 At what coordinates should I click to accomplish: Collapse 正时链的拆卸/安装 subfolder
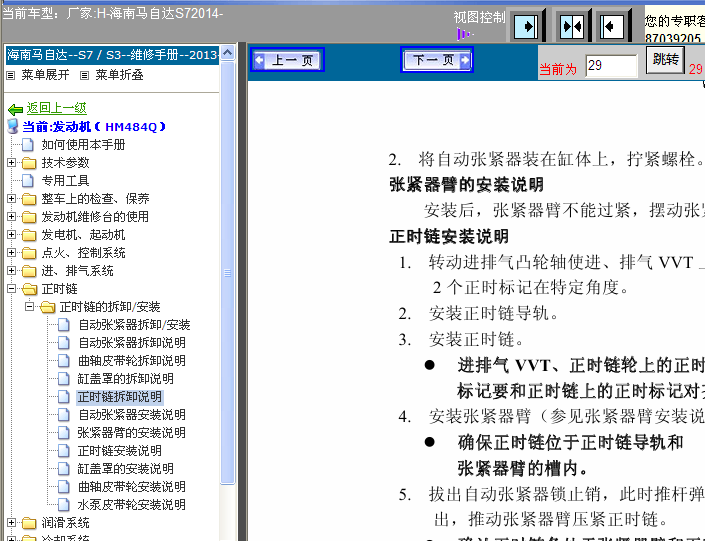click(30, 306)
